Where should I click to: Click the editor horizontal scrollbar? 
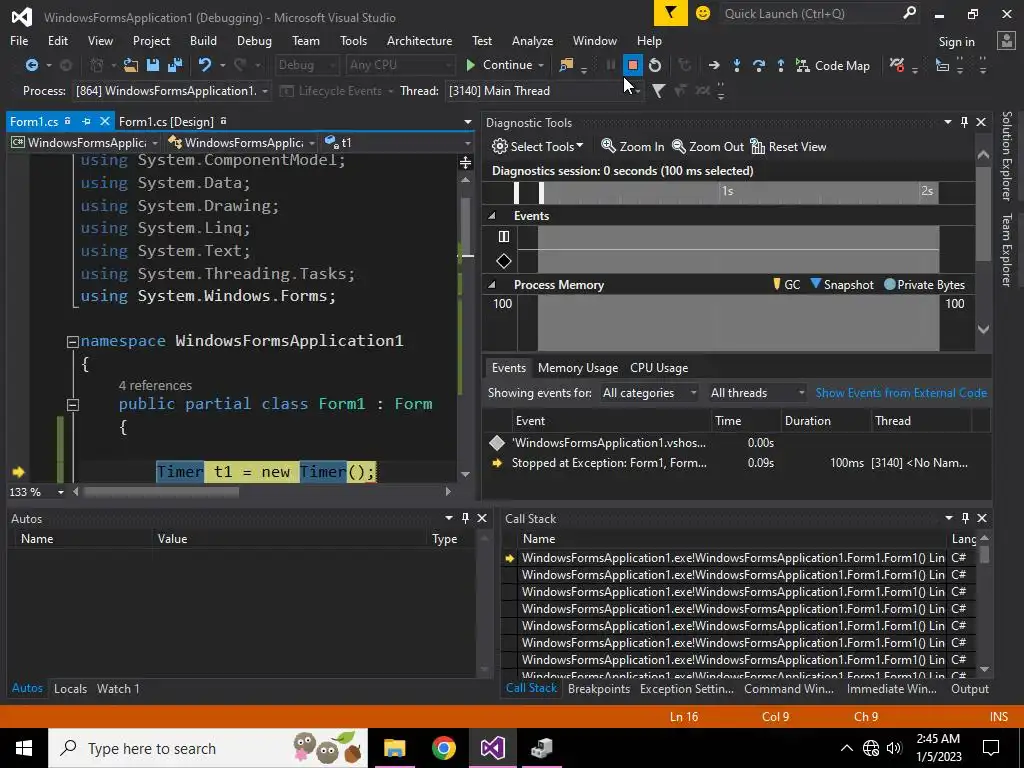coord(161,492)
